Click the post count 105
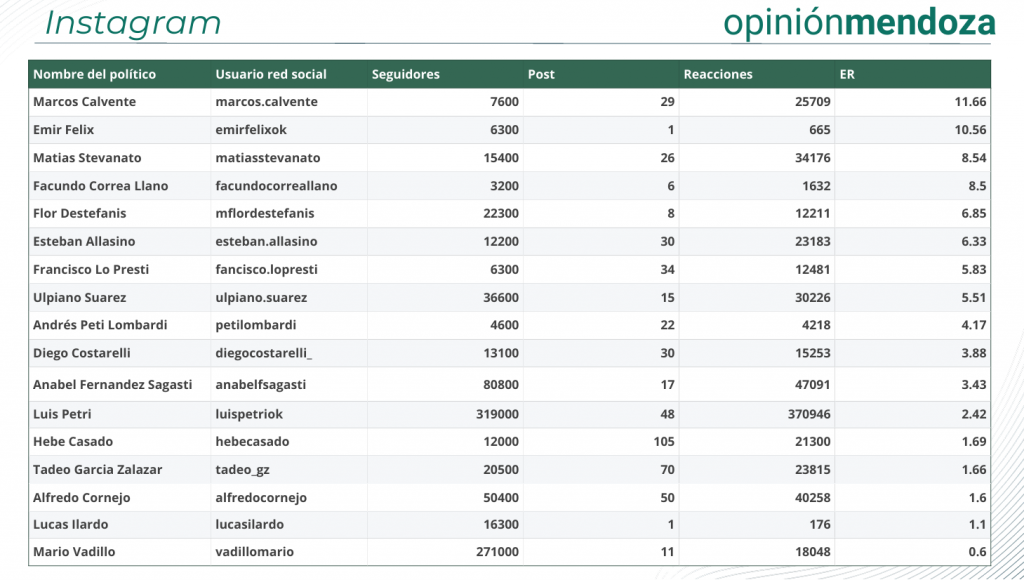1024x580 pixels. point(664,442)
